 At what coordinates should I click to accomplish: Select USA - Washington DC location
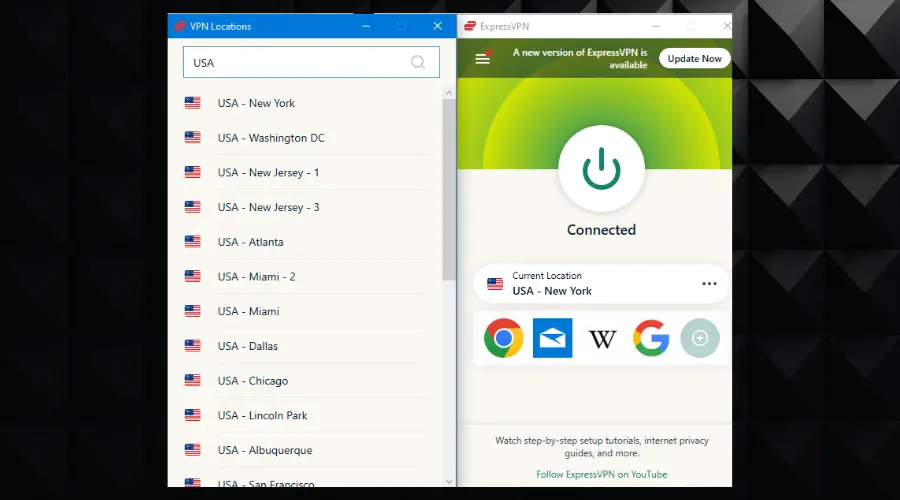point(306,138)
